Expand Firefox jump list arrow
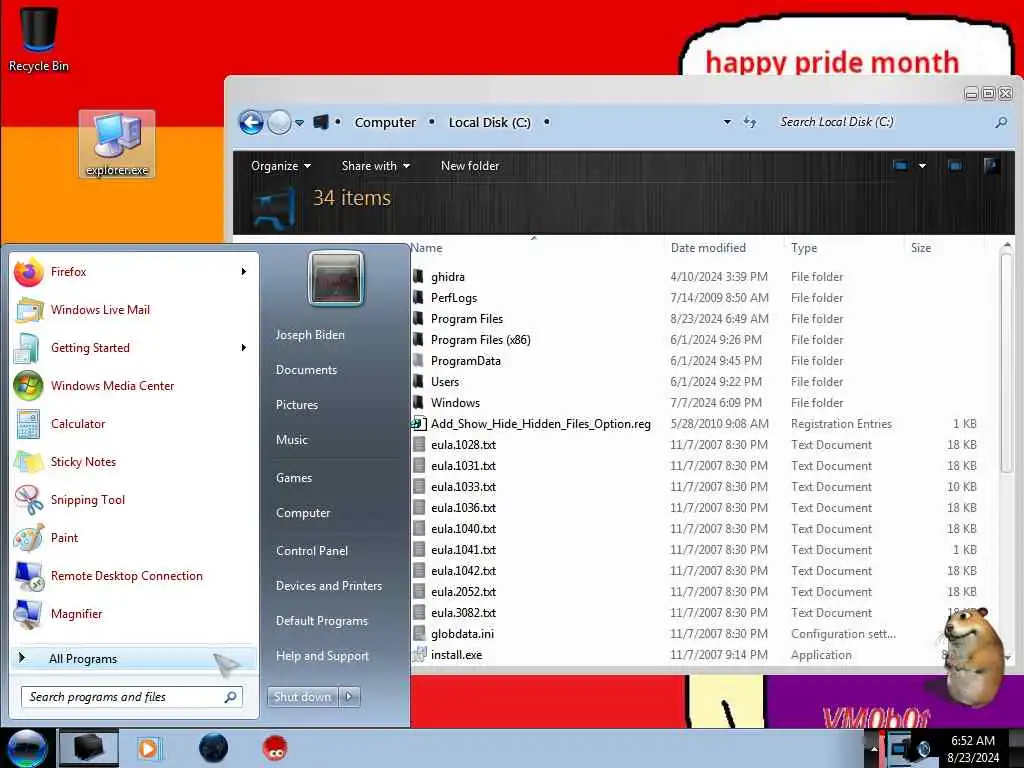 pos(244,272)
